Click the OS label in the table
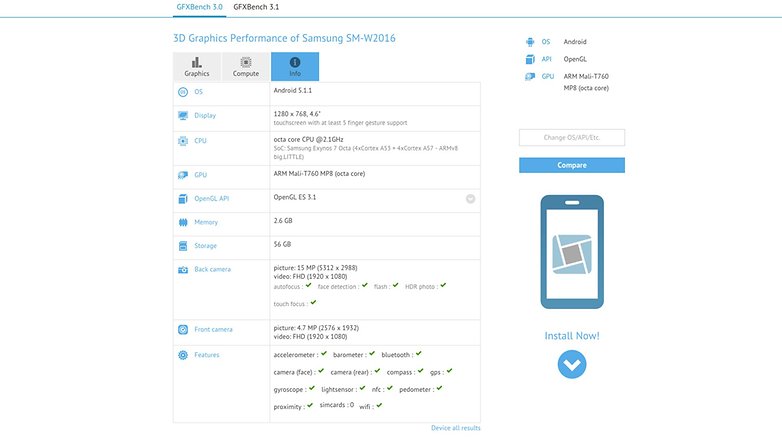782x440 pixels. [198, 92]
